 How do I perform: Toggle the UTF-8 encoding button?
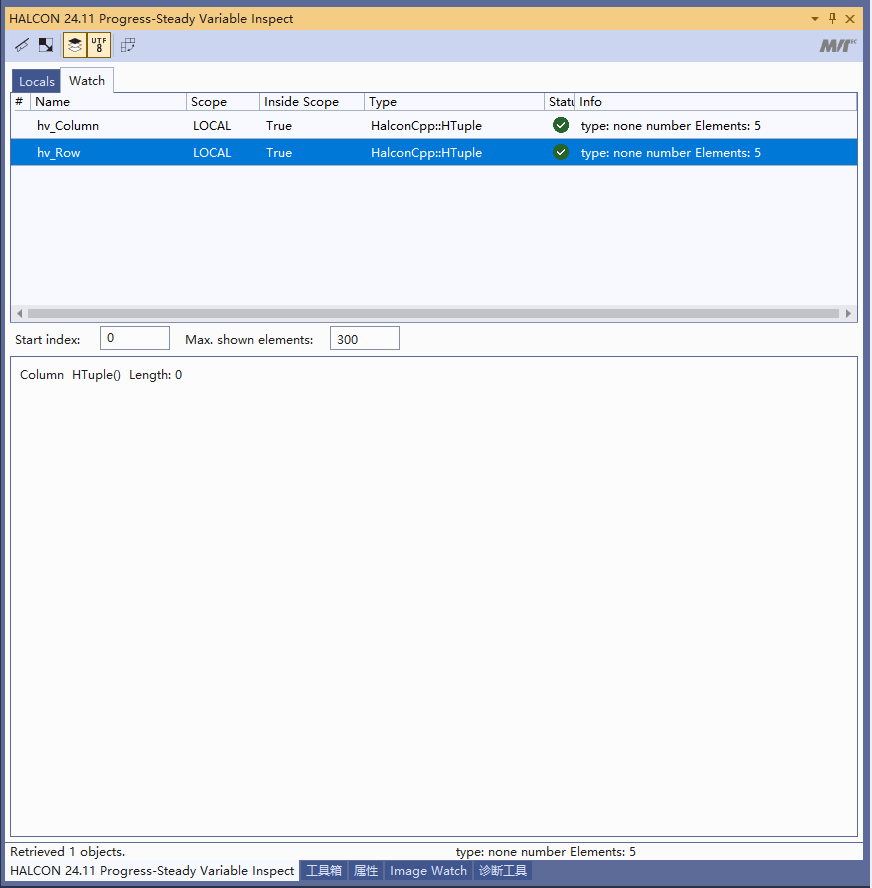(x=99, y=45)
